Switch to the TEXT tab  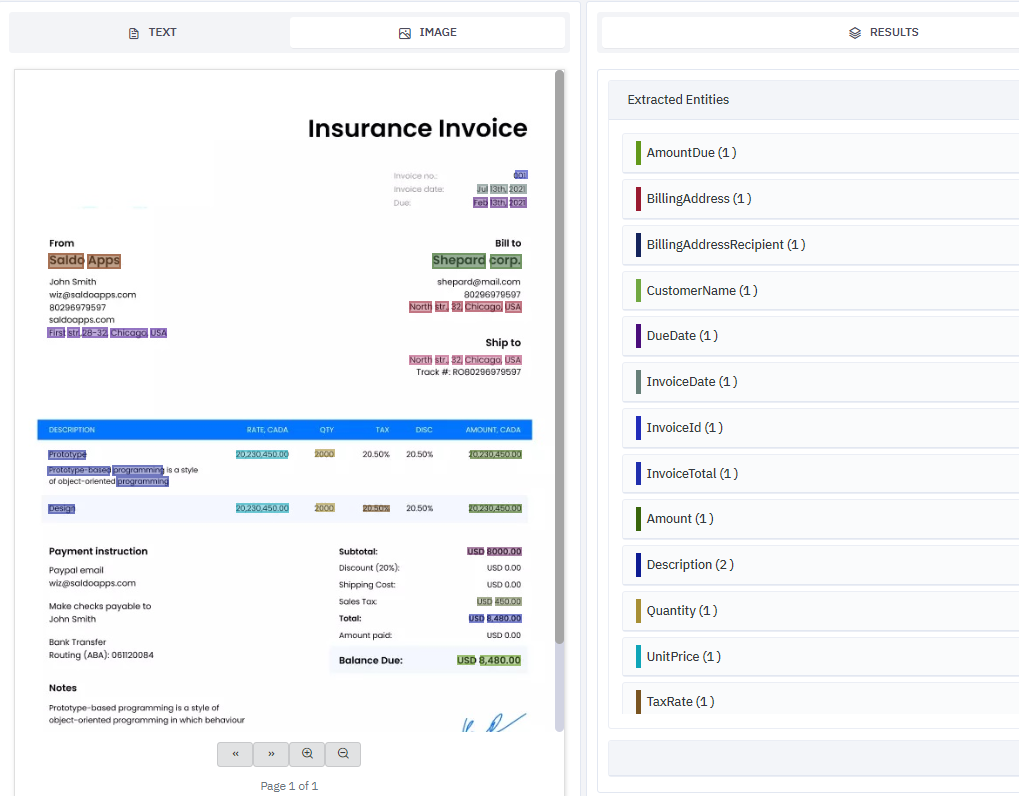click(x=152, y=32)
